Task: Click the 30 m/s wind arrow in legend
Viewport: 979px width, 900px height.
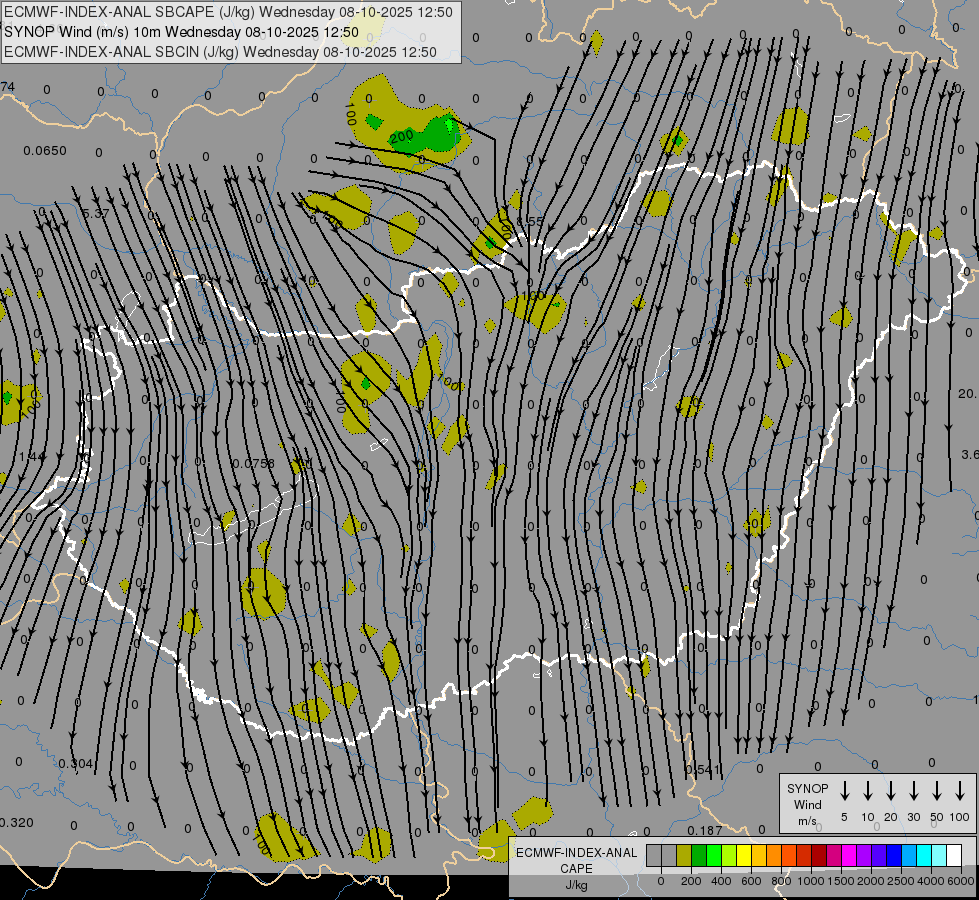Action: [914, 791]
